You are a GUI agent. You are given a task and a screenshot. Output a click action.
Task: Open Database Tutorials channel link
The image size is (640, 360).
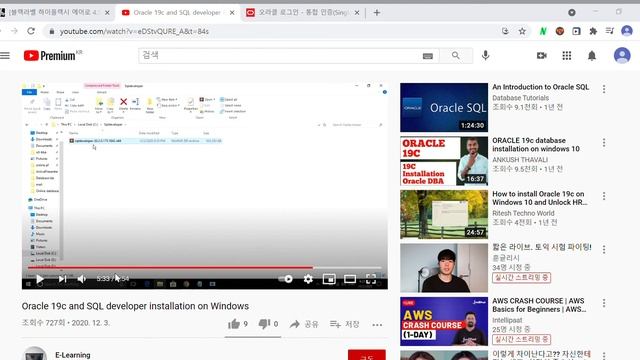[x=520, y=98]
